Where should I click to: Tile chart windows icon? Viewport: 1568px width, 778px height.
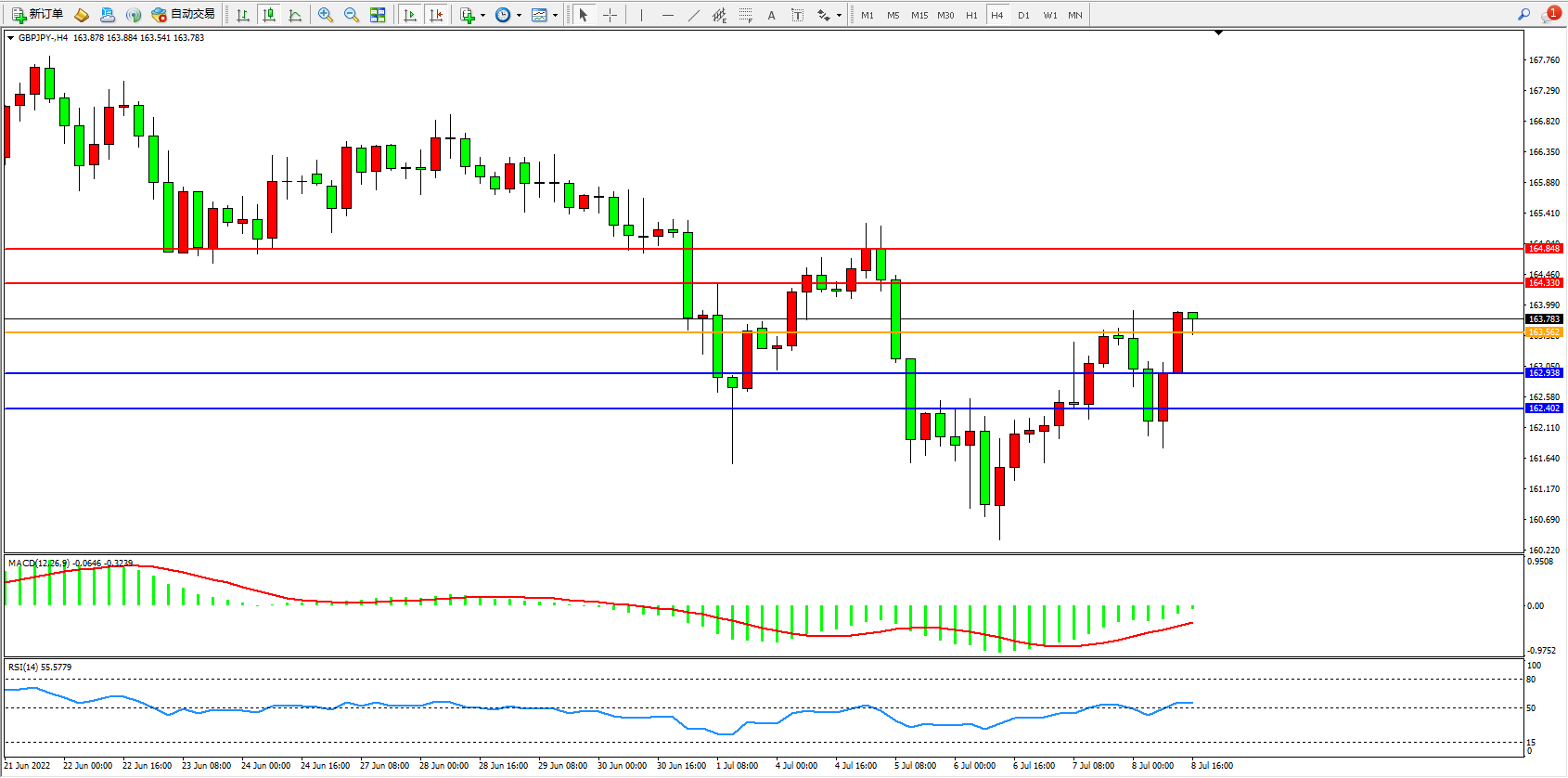click(x=378, y=15)
